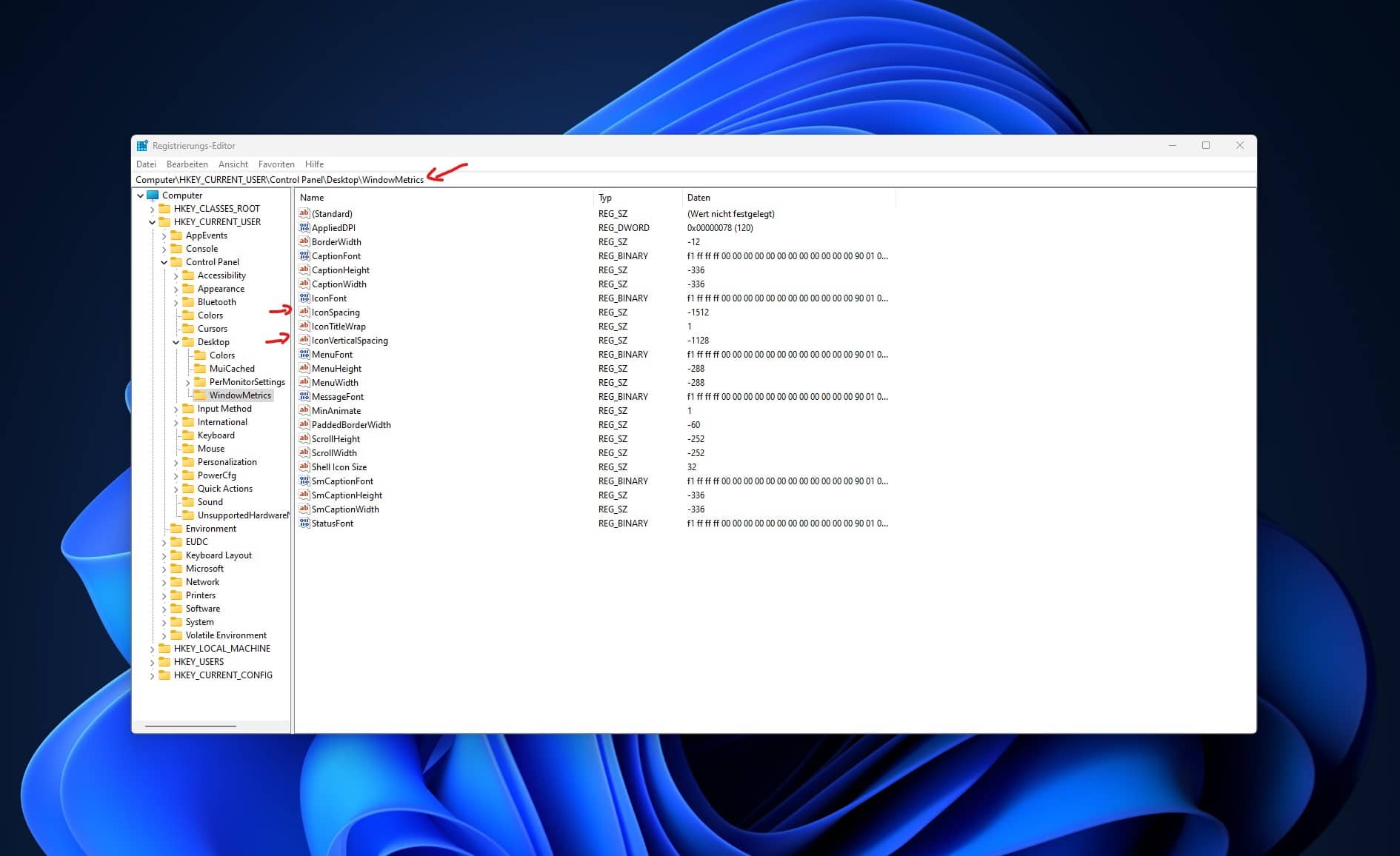Select the MenuHeight value name

(x=336, y=369)
